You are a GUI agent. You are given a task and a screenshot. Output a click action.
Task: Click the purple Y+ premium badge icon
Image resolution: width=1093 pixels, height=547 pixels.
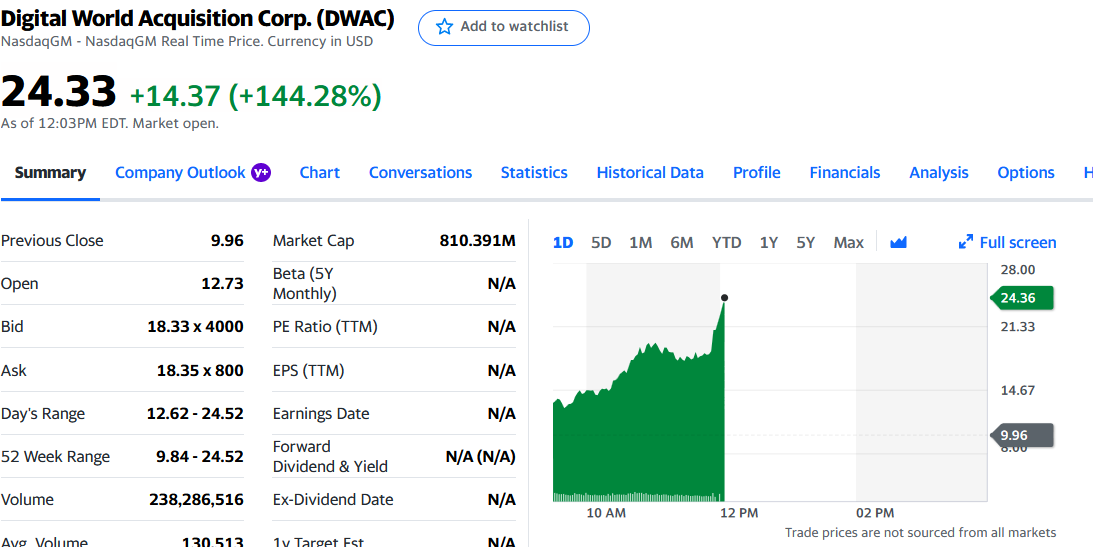tap(261, 172)
